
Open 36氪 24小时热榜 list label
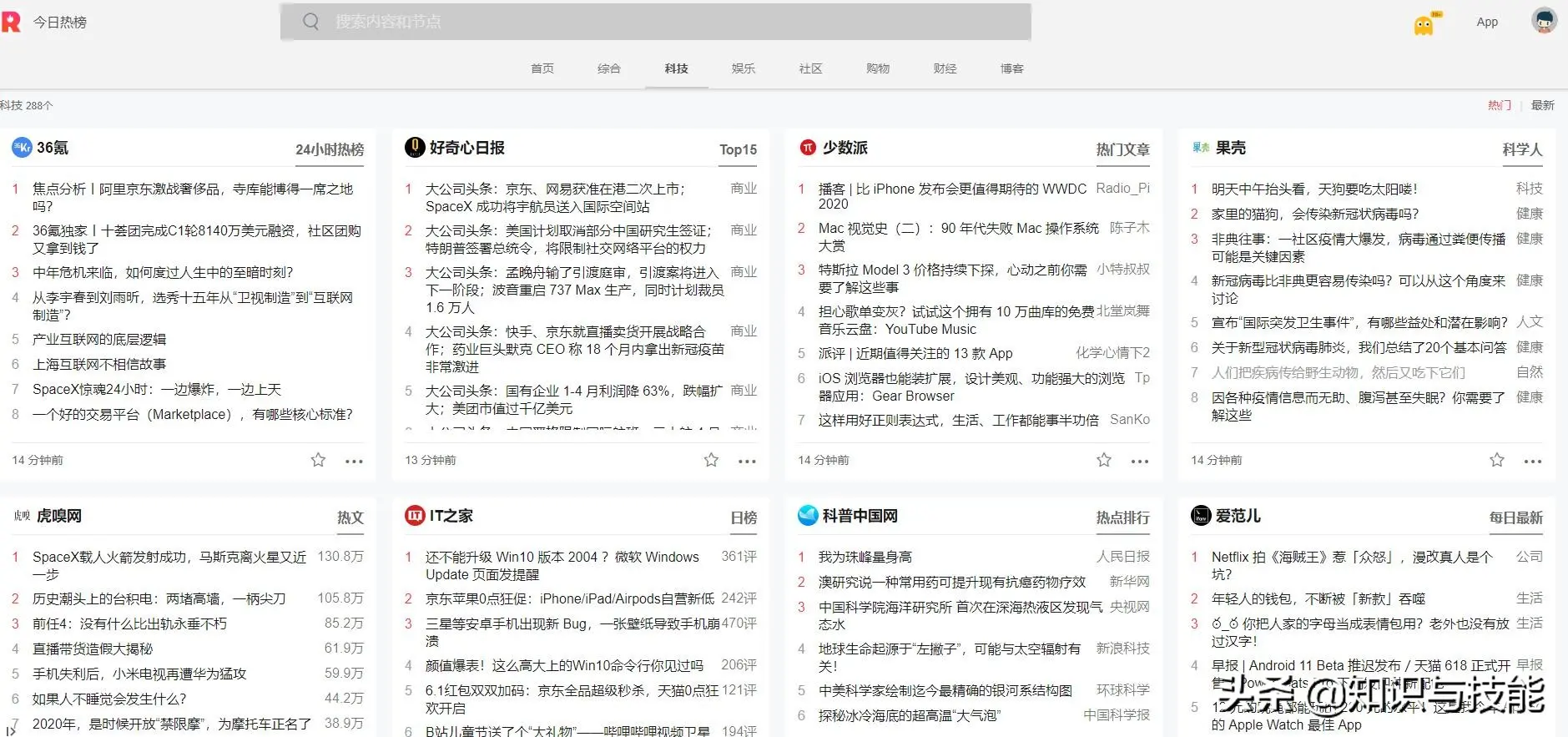coord(330,149)
